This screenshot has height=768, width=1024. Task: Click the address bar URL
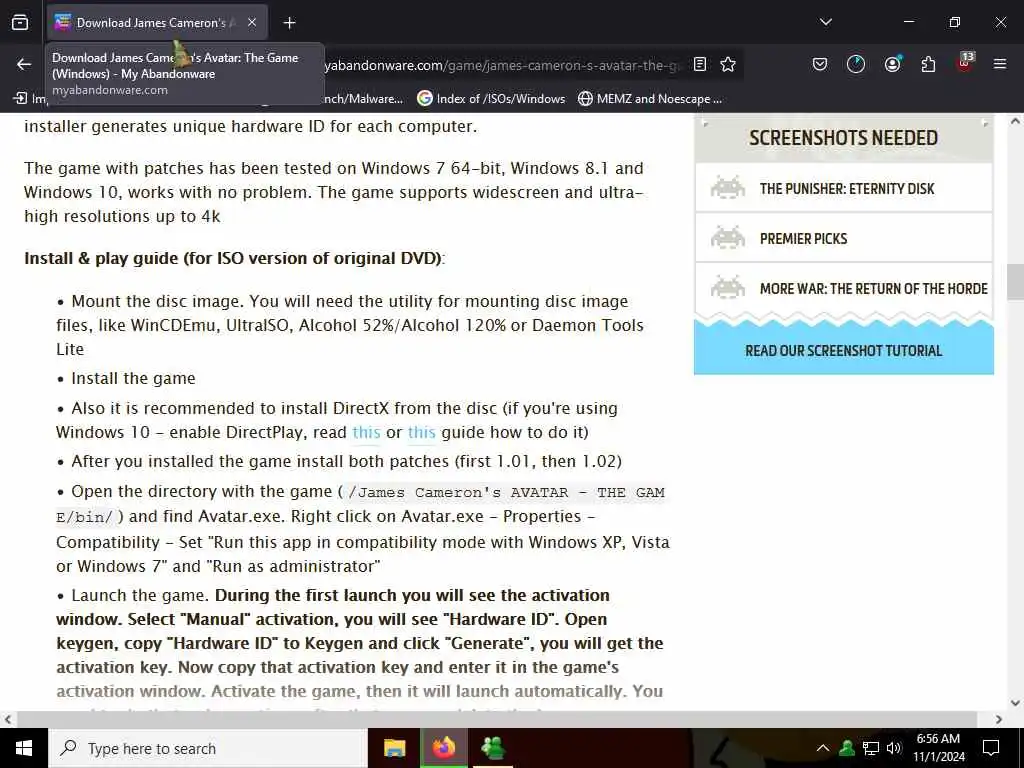click(x=503, y=65)
